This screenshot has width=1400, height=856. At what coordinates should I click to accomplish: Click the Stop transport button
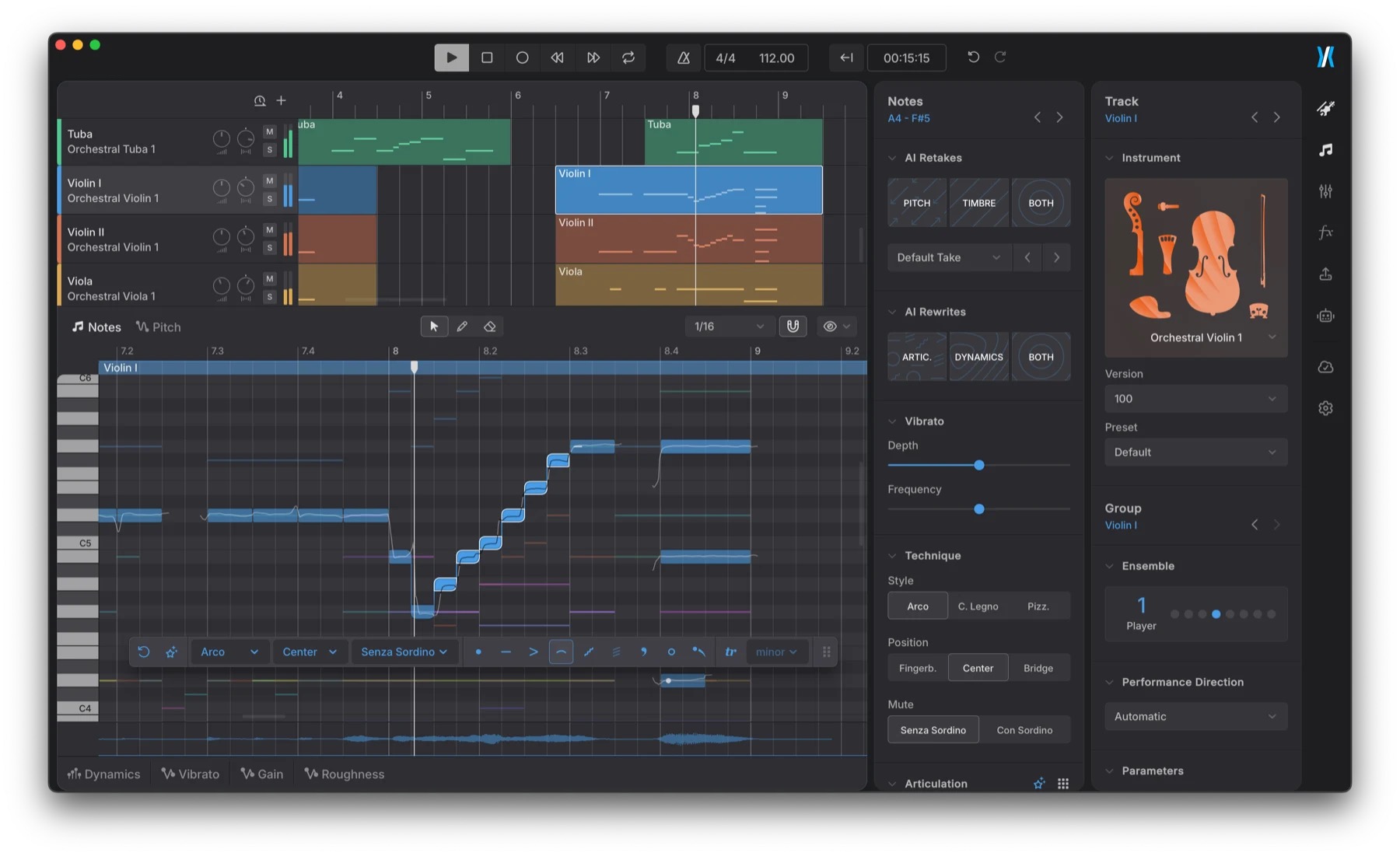point(487,58)
